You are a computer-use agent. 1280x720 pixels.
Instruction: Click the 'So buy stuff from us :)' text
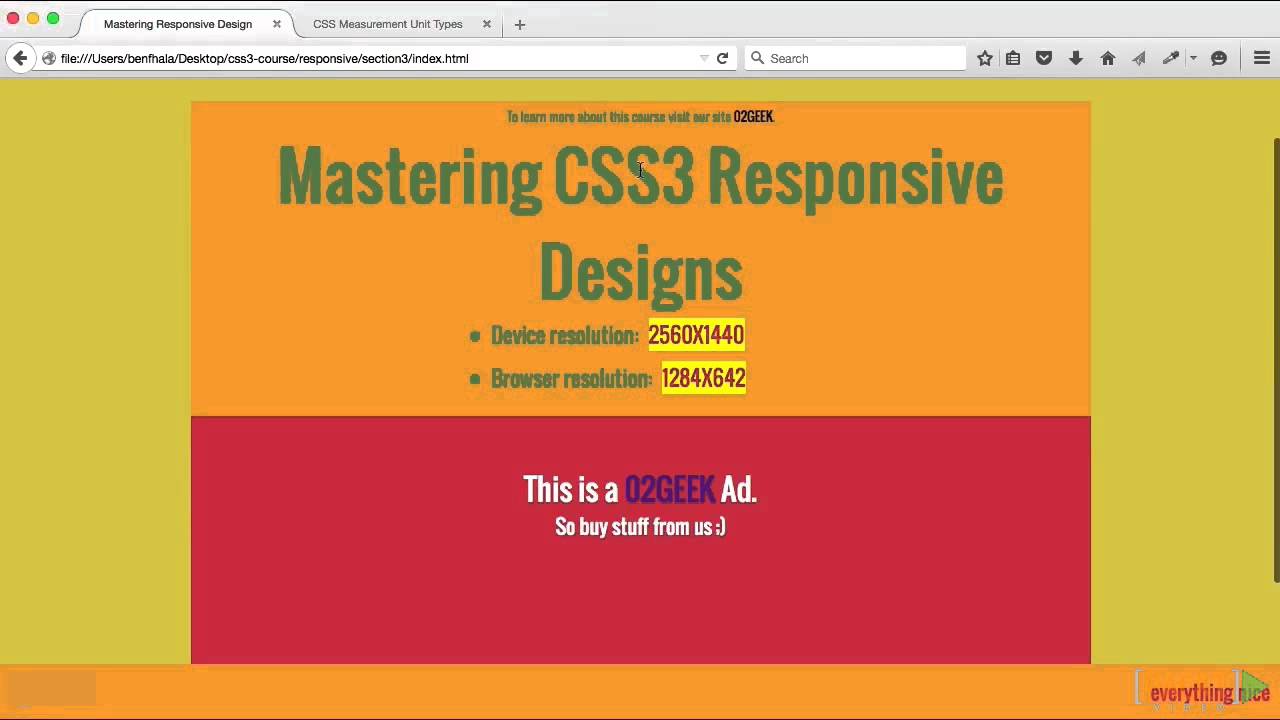click(640, 527)
